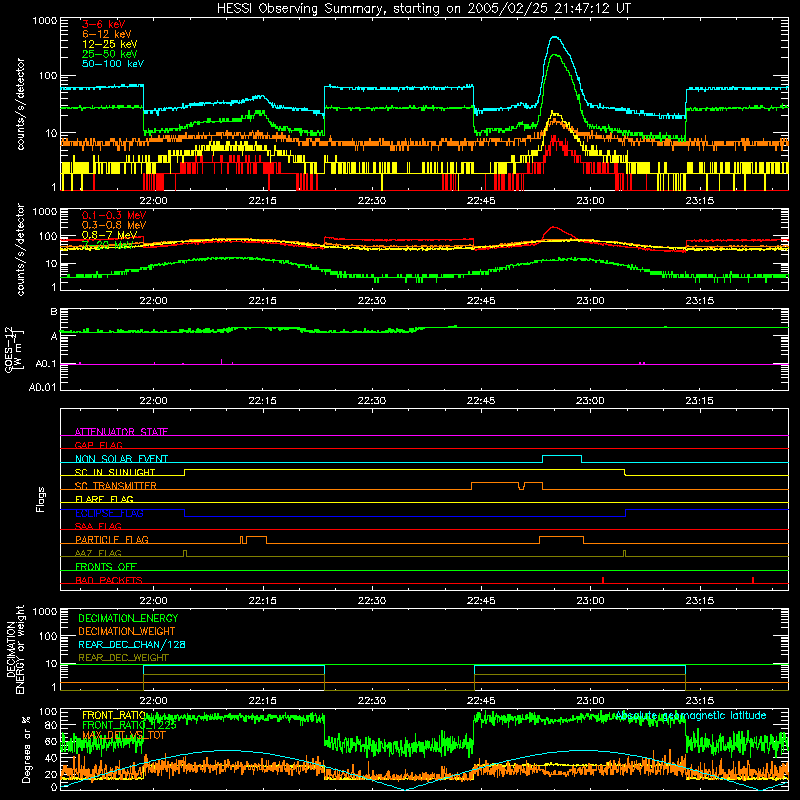Click the B tick label on GOES panel
The width and height of the screenshot is (800, 800).
point(53,312)
